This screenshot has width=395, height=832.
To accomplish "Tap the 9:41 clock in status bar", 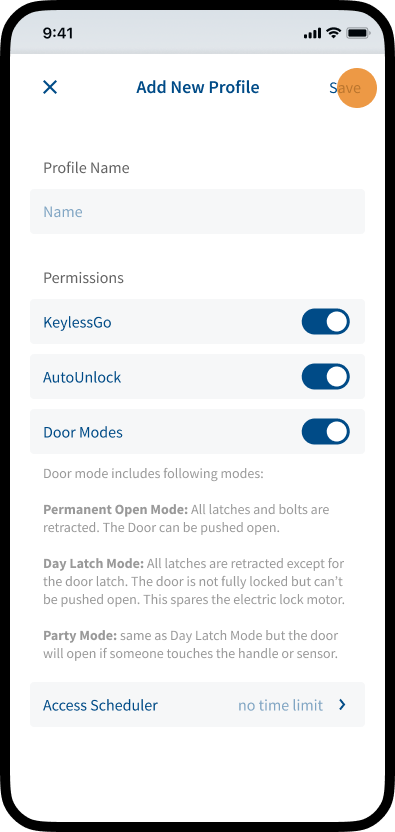I will pos(58,33).
